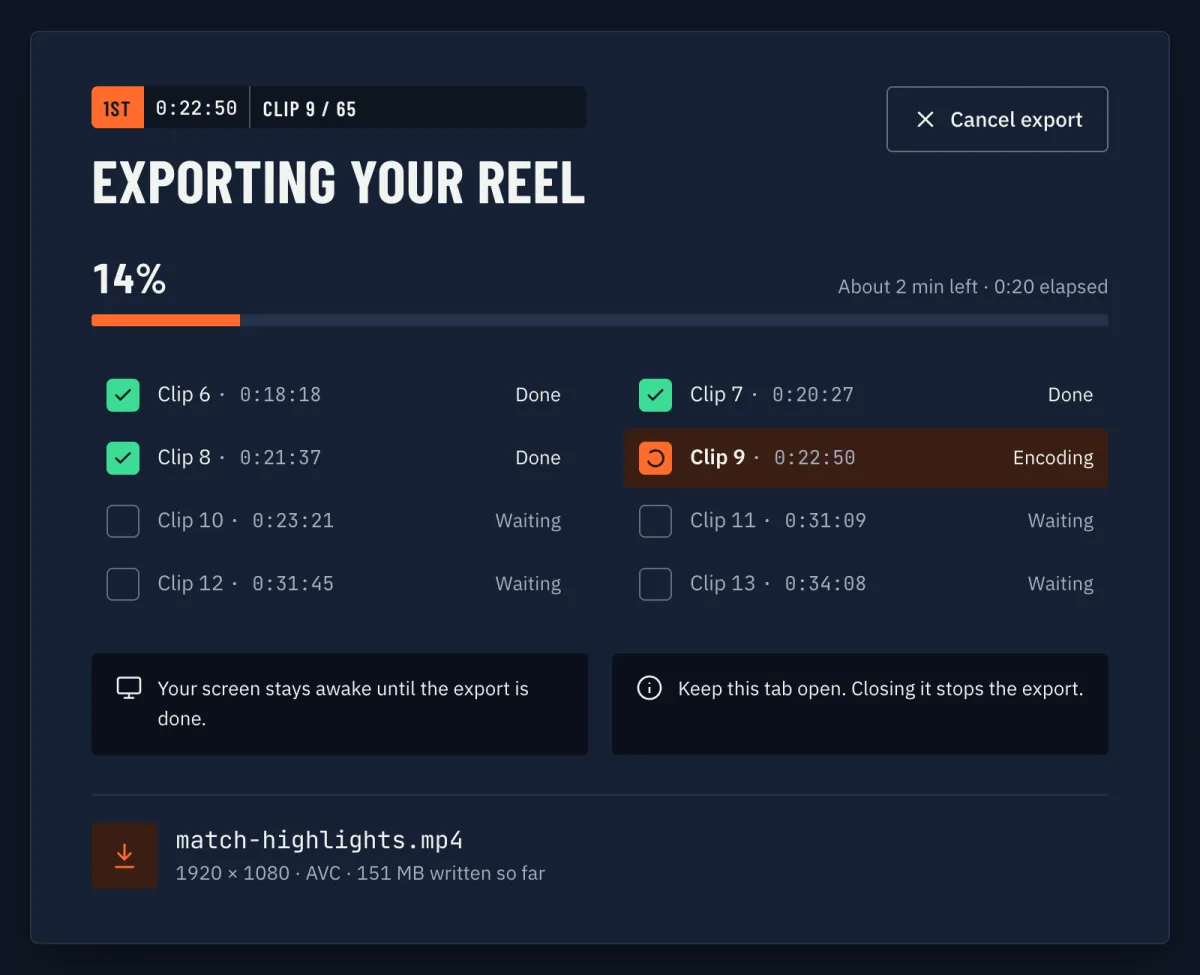This screenshot has height=975, width=1200.
Task: Click the 0:18:18 timestamp
Action: (280, 395)
